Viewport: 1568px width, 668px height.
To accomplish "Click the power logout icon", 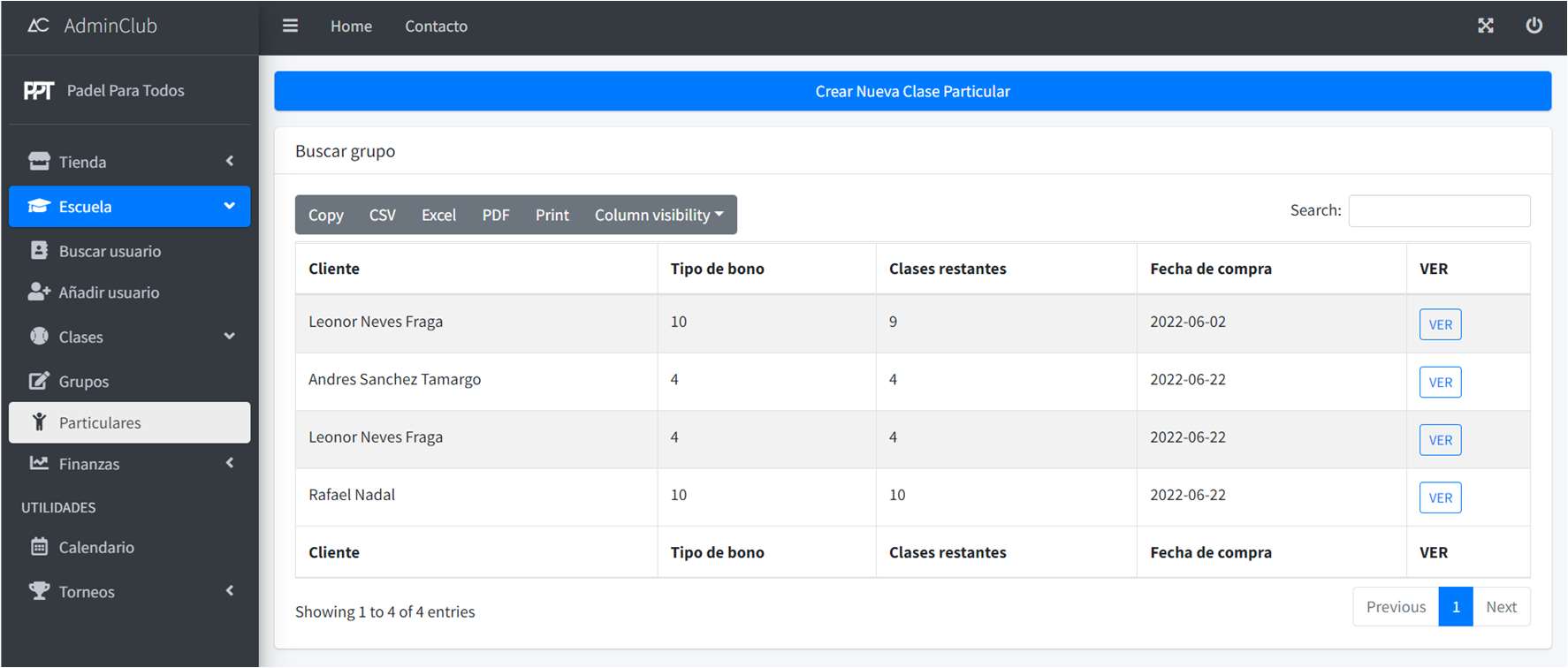I will 1534,26.
